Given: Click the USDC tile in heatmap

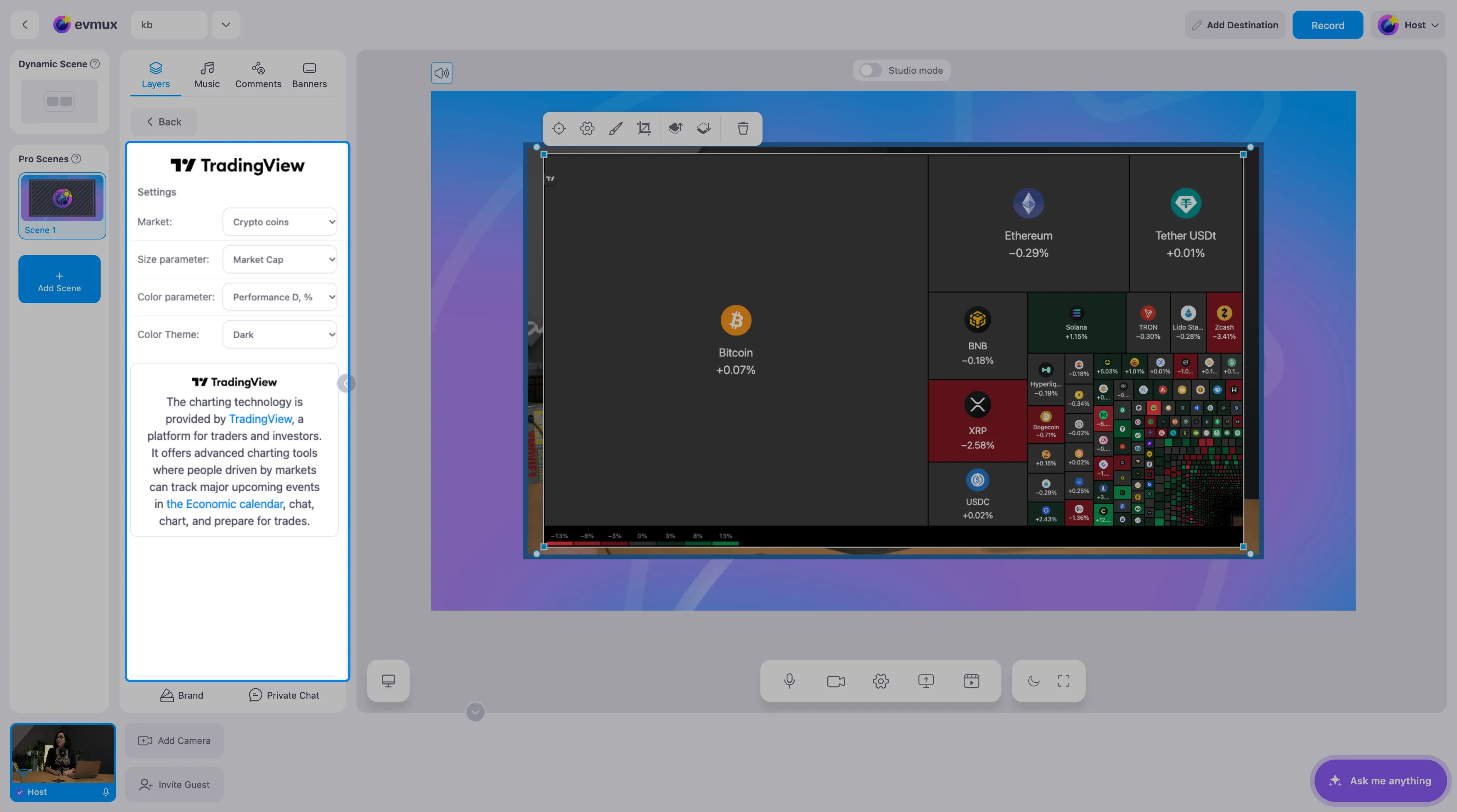Looking at the screenshot, I should point(977,494).
